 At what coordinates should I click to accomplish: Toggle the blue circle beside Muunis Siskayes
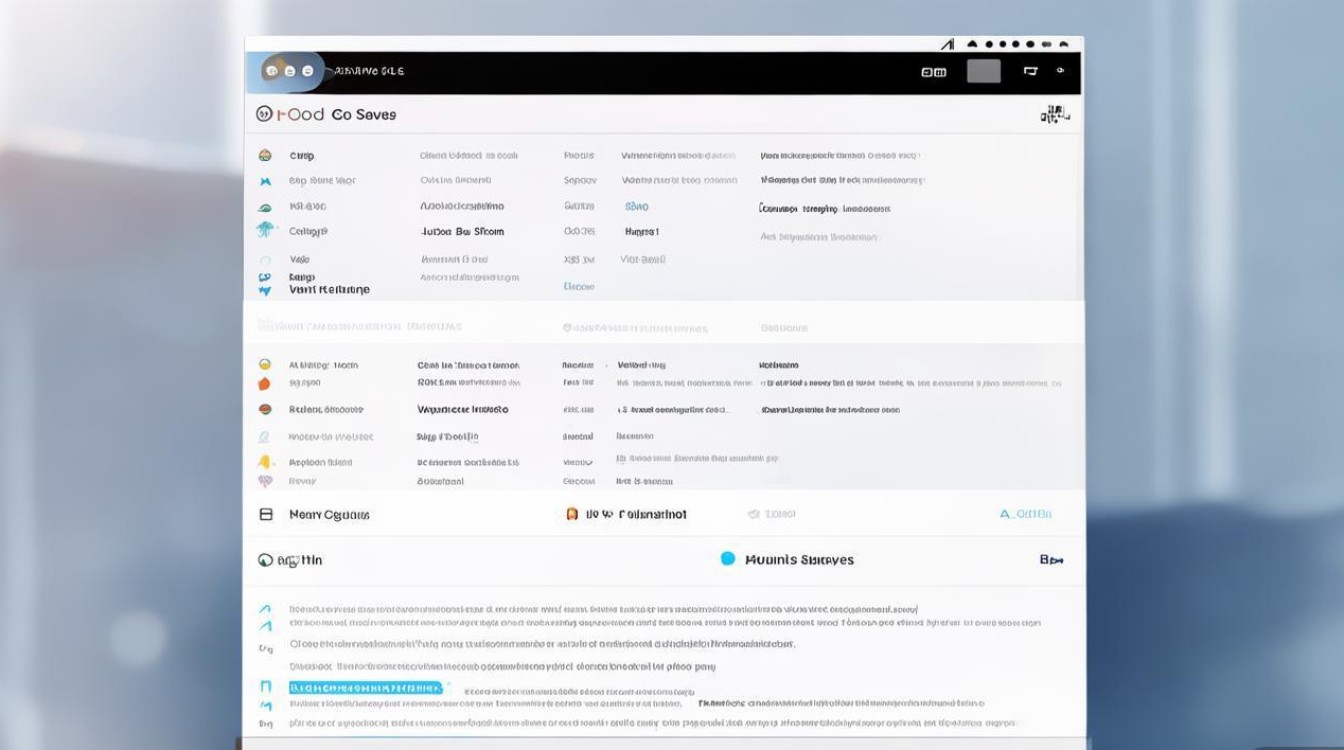(728, 559)
